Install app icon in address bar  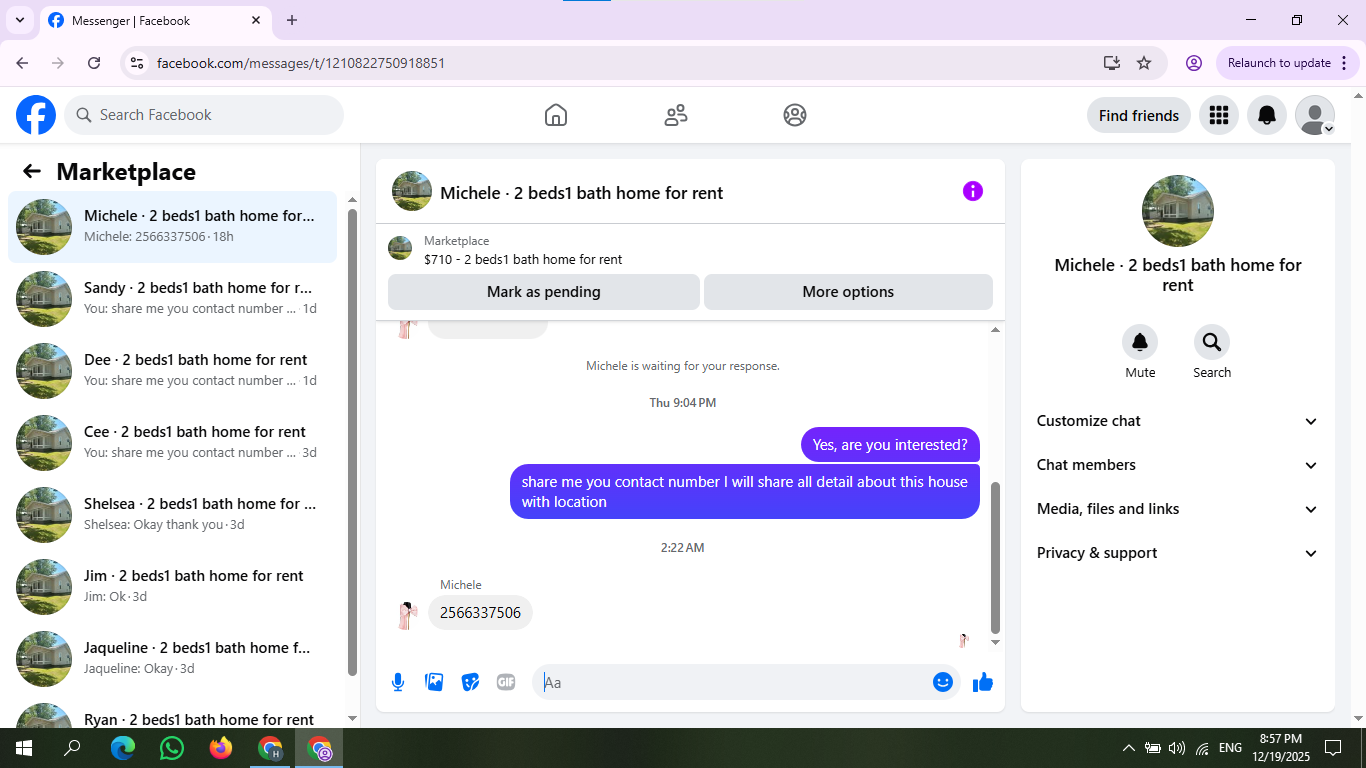point(1112,63)
